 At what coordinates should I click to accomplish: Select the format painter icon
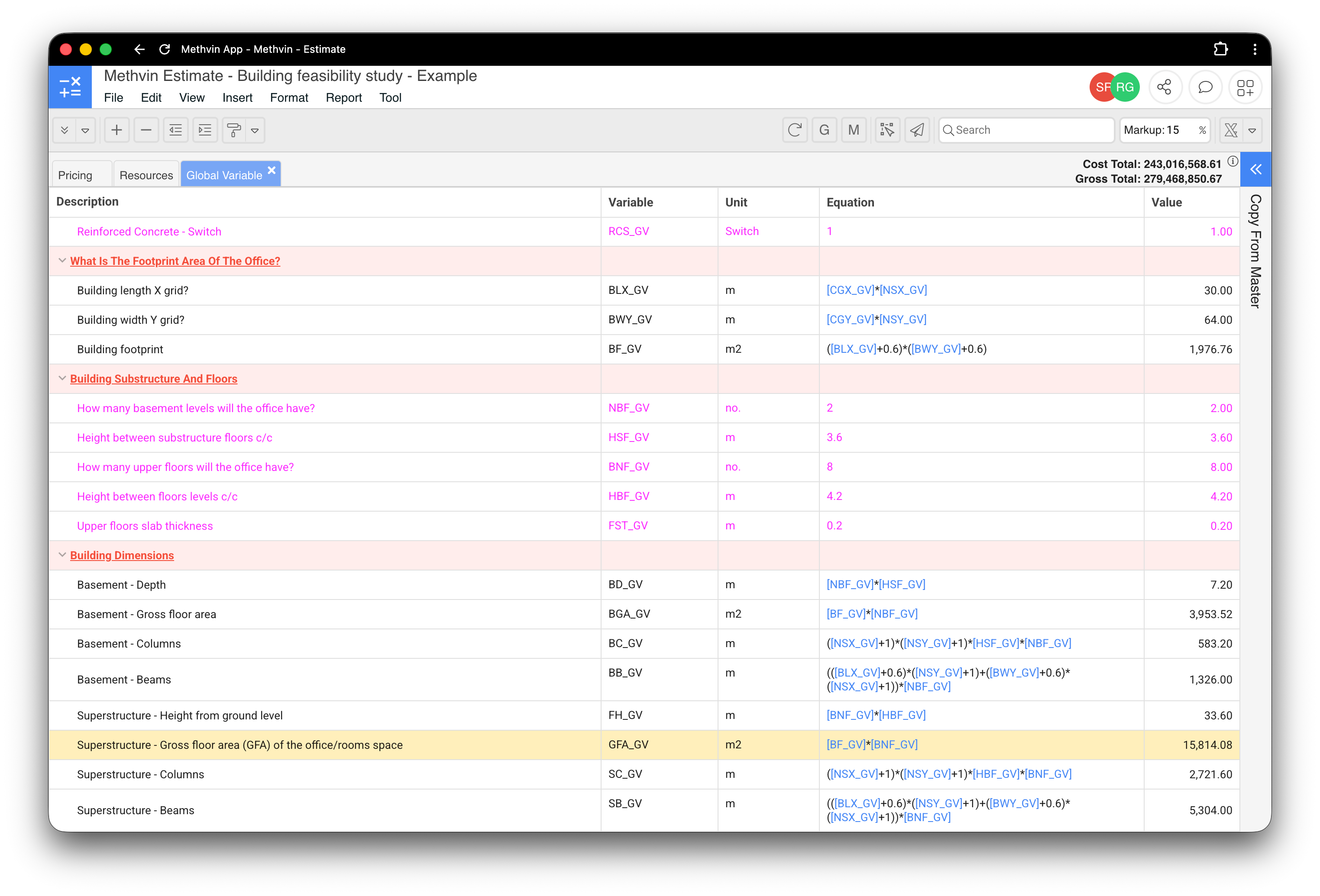(234, 130)
